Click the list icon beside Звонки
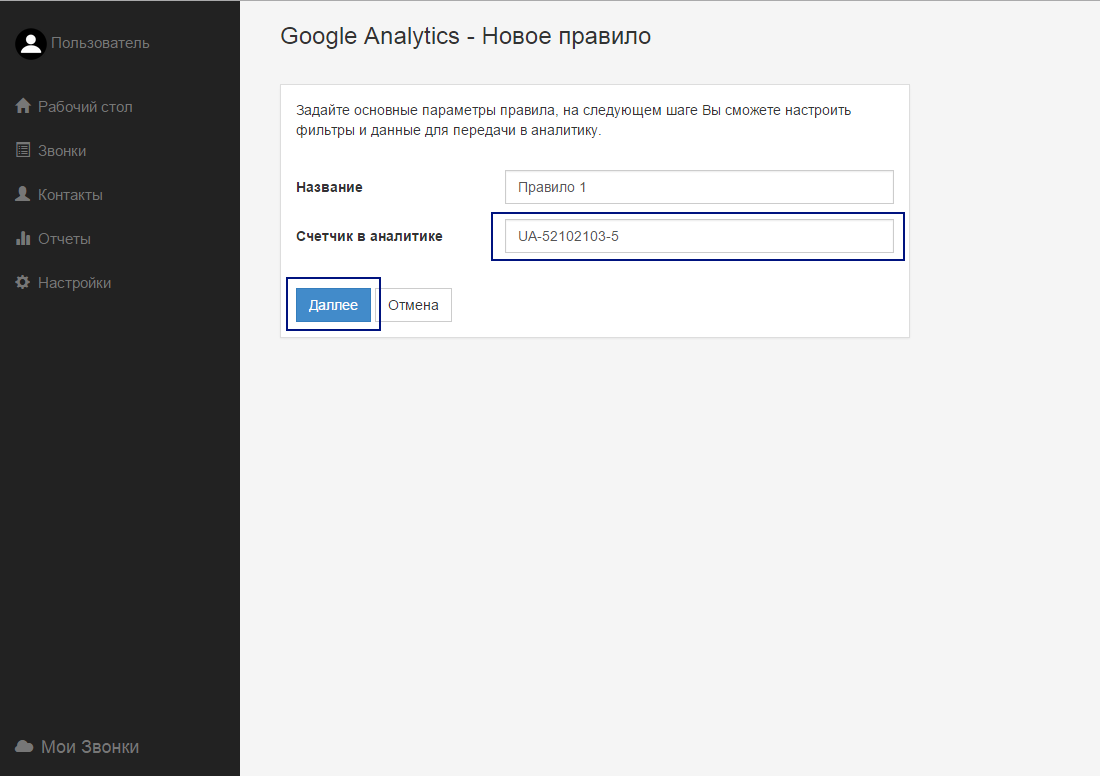This screenshot has width=1100, height=776. pyautogui.click(x=23, y=150)
